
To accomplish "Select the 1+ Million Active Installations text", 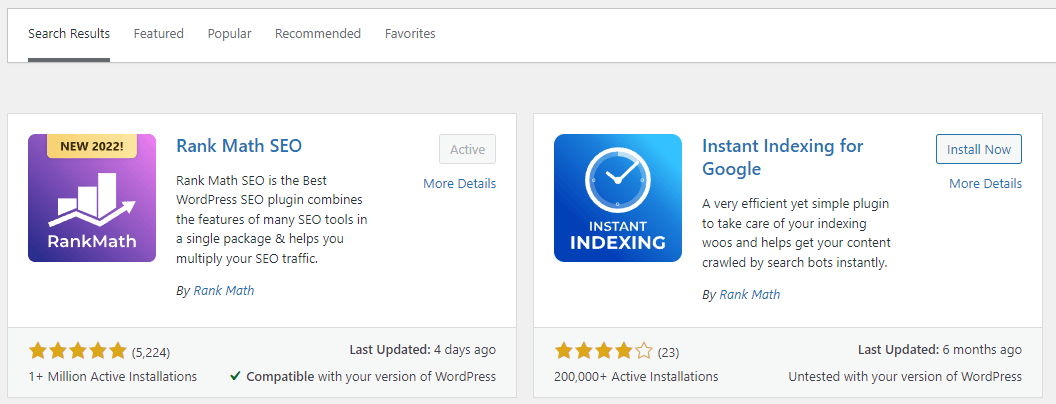I will (112, 376).
